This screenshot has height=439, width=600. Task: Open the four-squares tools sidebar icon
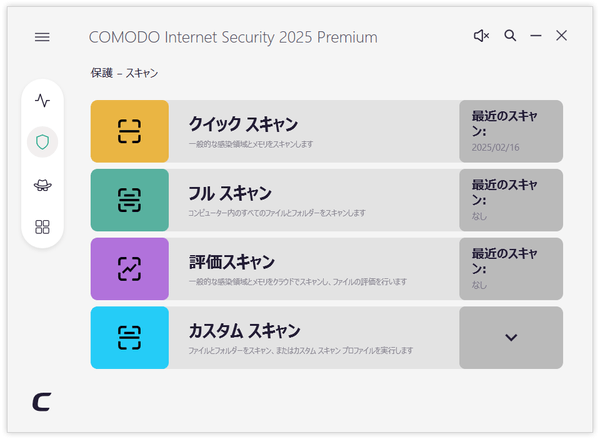(x=42, y=227)
